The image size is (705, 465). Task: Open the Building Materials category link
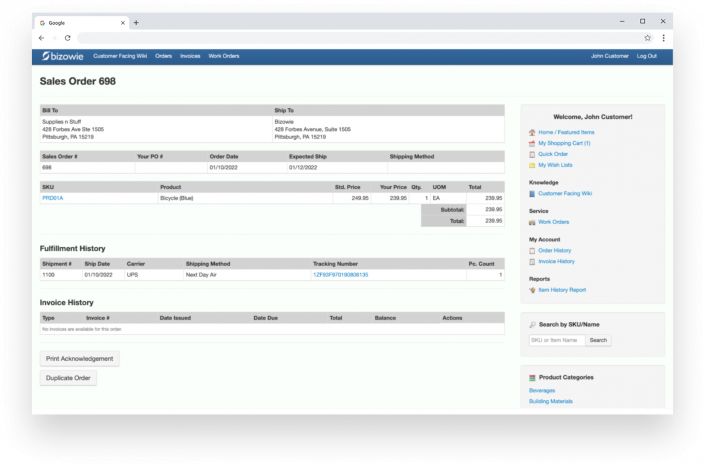tap(551, 401)
